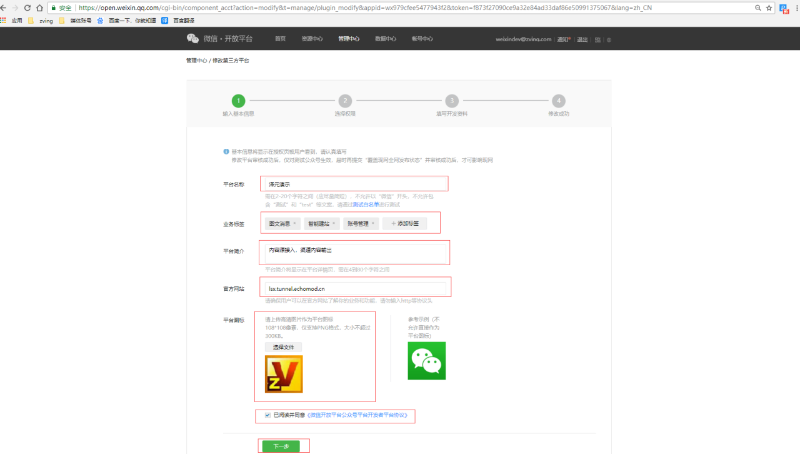Open the zving bookmark folder
Screen dimensions: 800x454
pyautogui.click(x=41, y=20)
